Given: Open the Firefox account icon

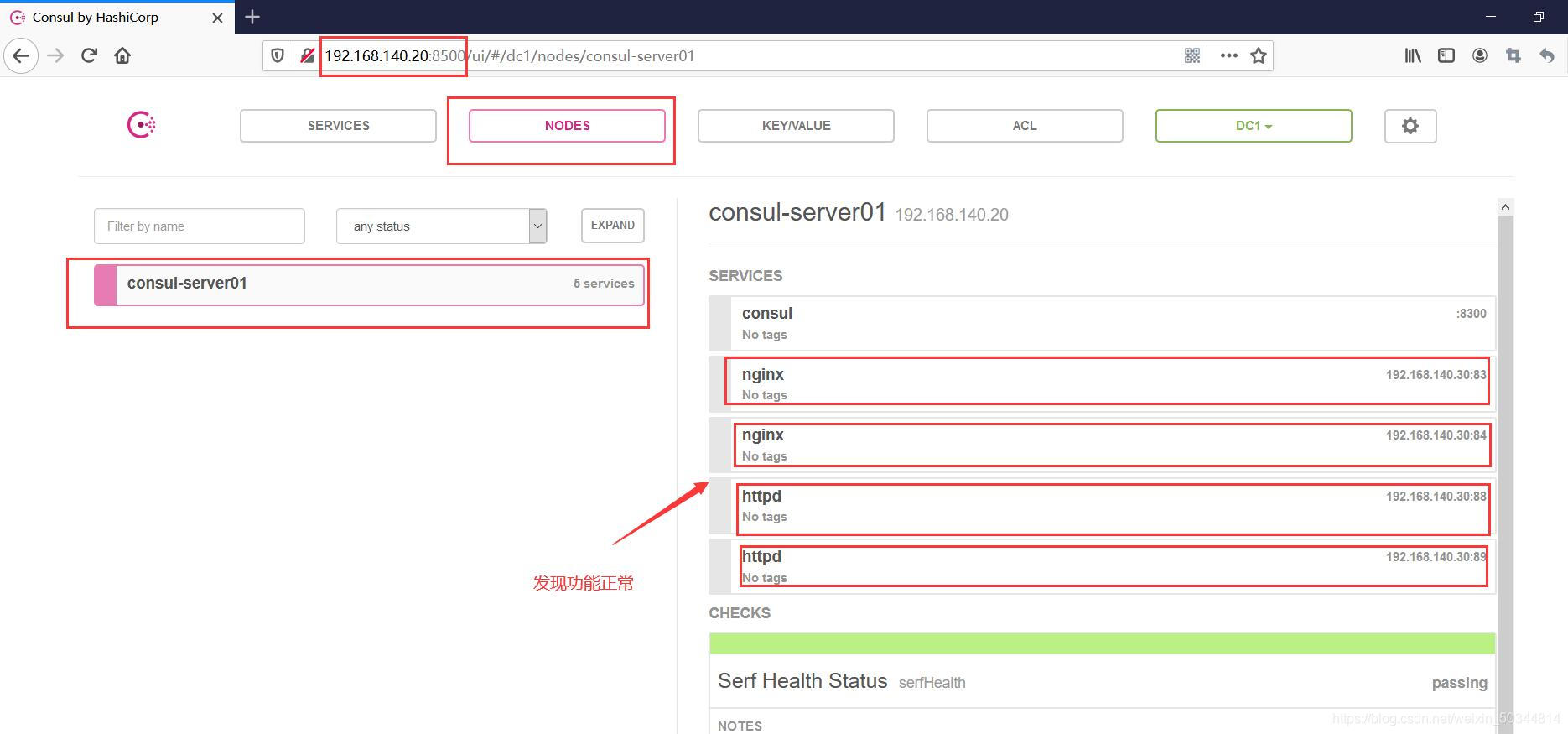Looking at the screenshot, I should 1480,56.
